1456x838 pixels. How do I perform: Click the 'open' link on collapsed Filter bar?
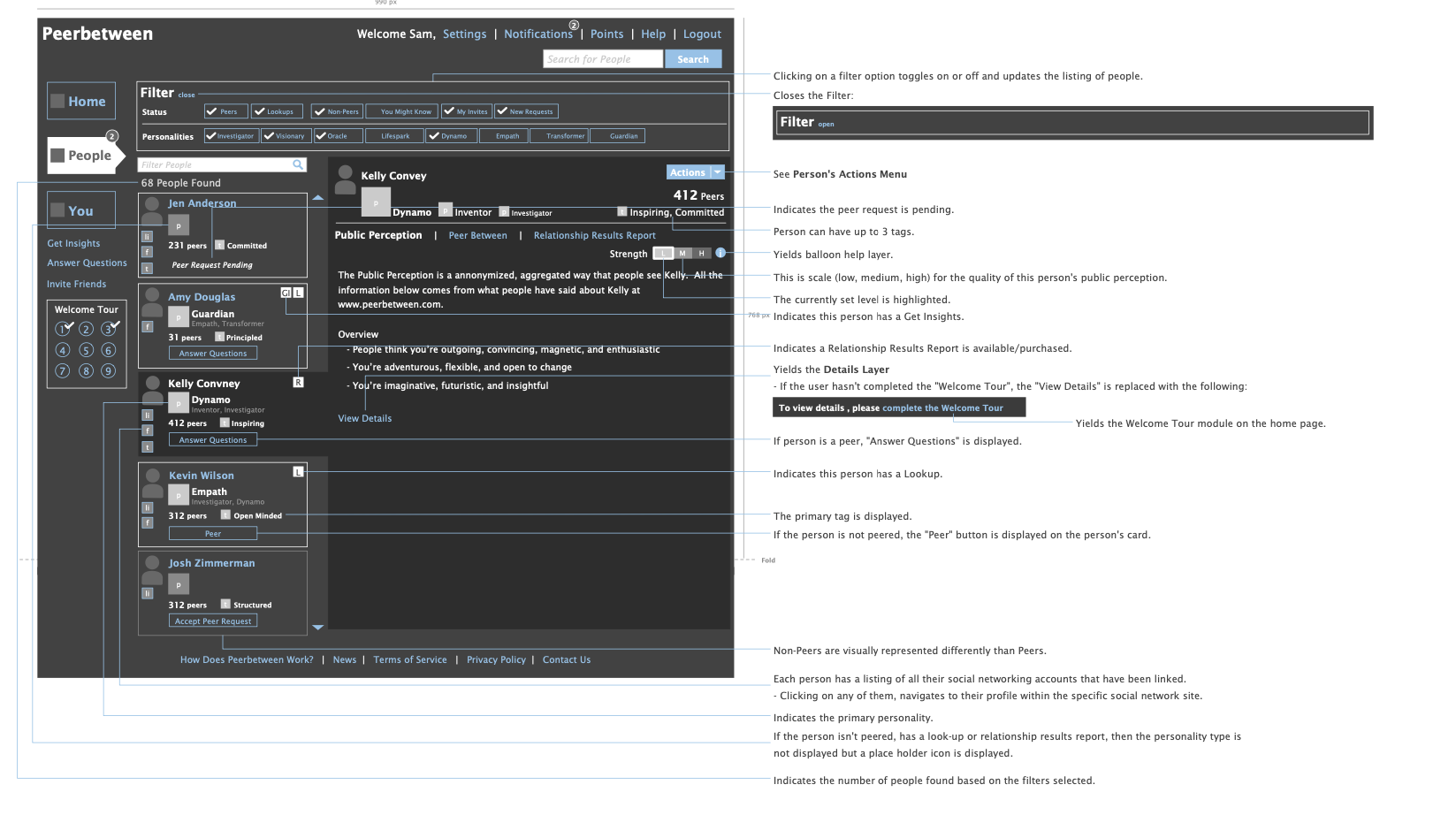coord(826,125)
